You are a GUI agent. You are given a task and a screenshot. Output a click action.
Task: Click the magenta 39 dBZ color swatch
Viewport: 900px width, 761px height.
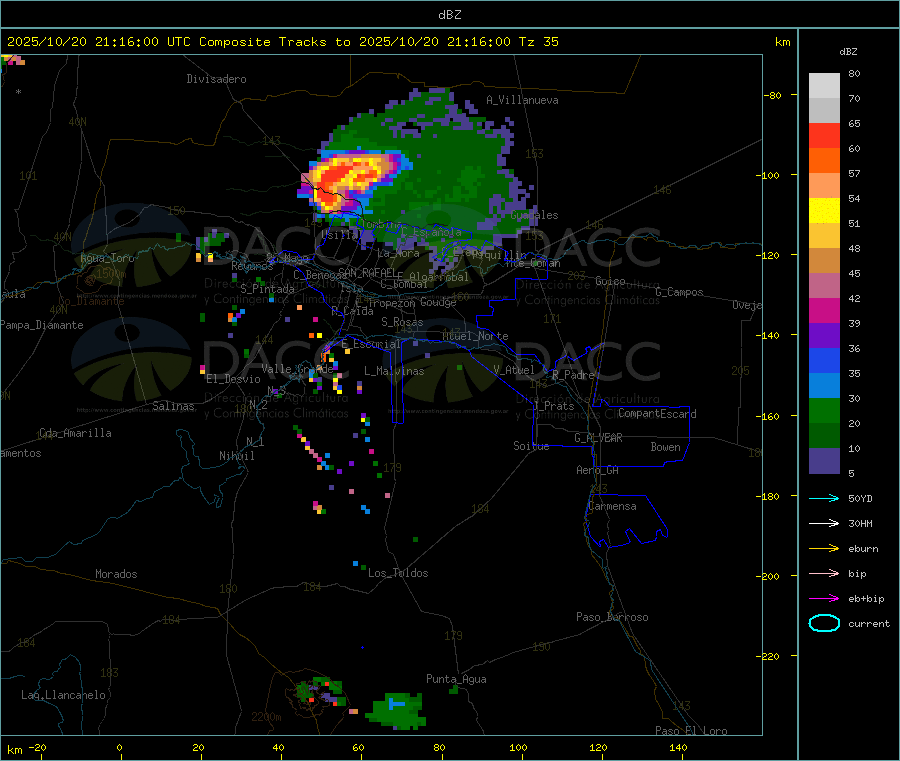coord(824,310)
